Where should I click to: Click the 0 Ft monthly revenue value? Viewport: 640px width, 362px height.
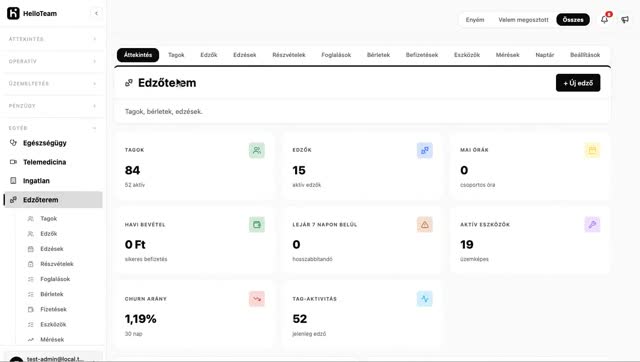tap(135, 244)
